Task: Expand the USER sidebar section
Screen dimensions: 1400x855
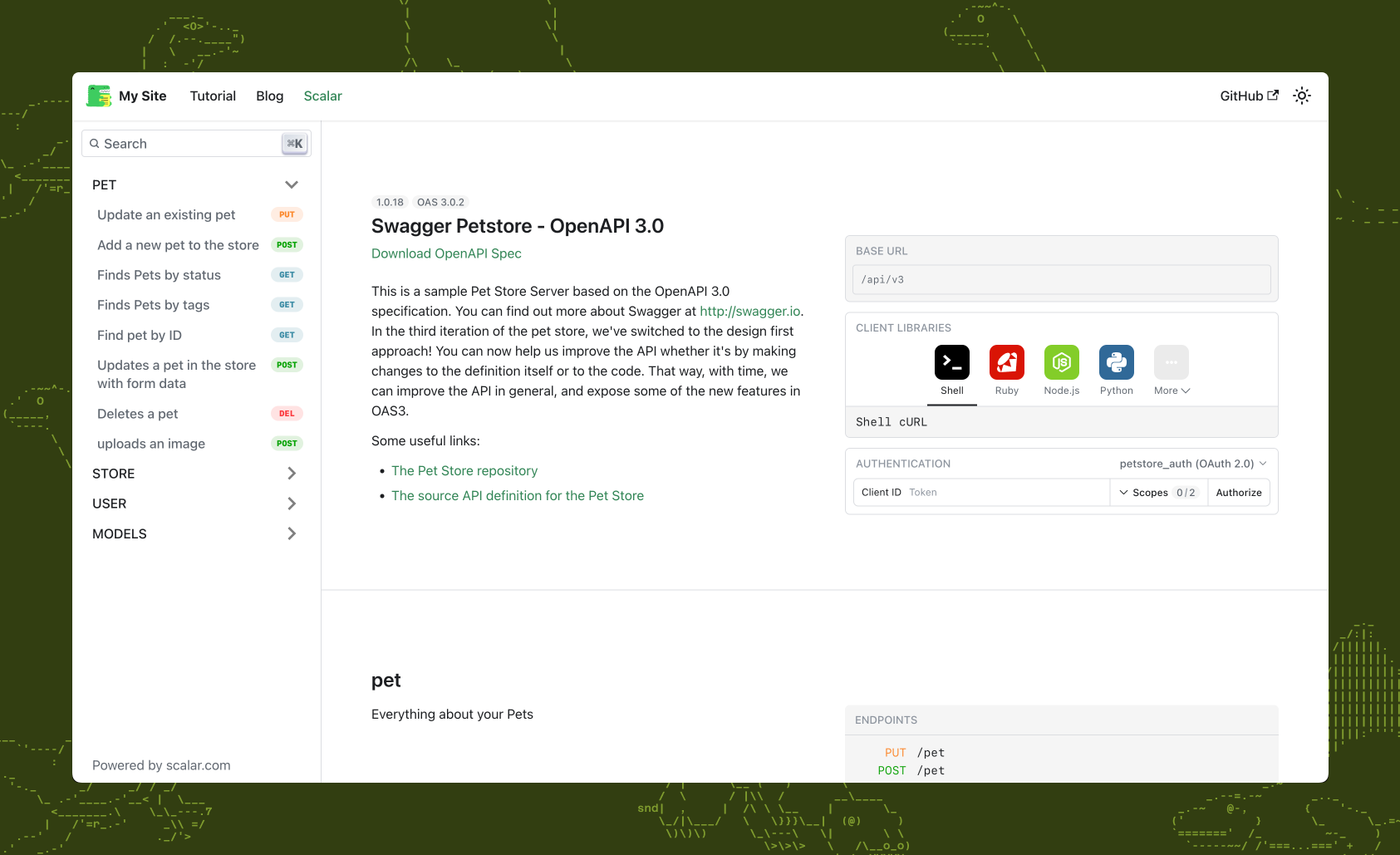Action: 196,504
